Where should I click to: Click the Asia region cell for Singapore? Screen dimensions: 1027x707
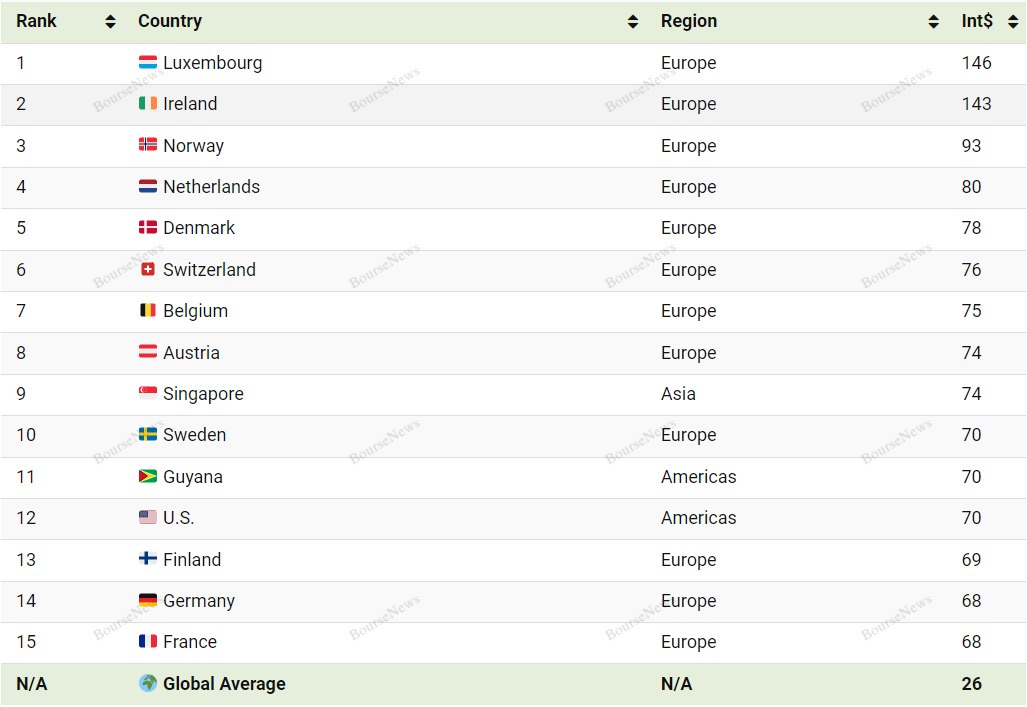(x=678, y=394)
